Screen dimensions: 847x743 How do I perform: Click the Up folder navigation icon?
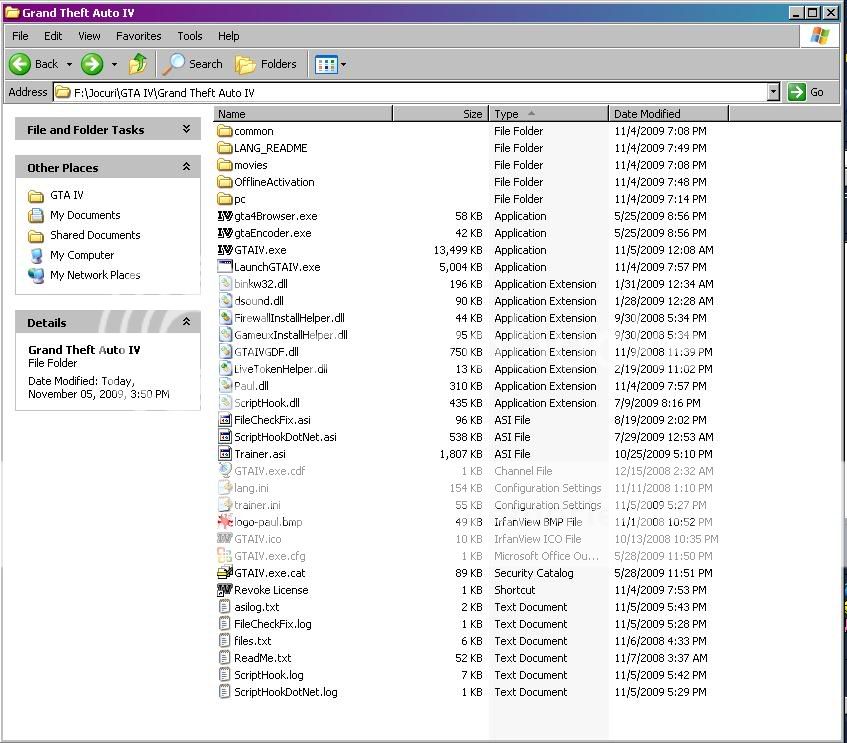[x=138, y=63]
